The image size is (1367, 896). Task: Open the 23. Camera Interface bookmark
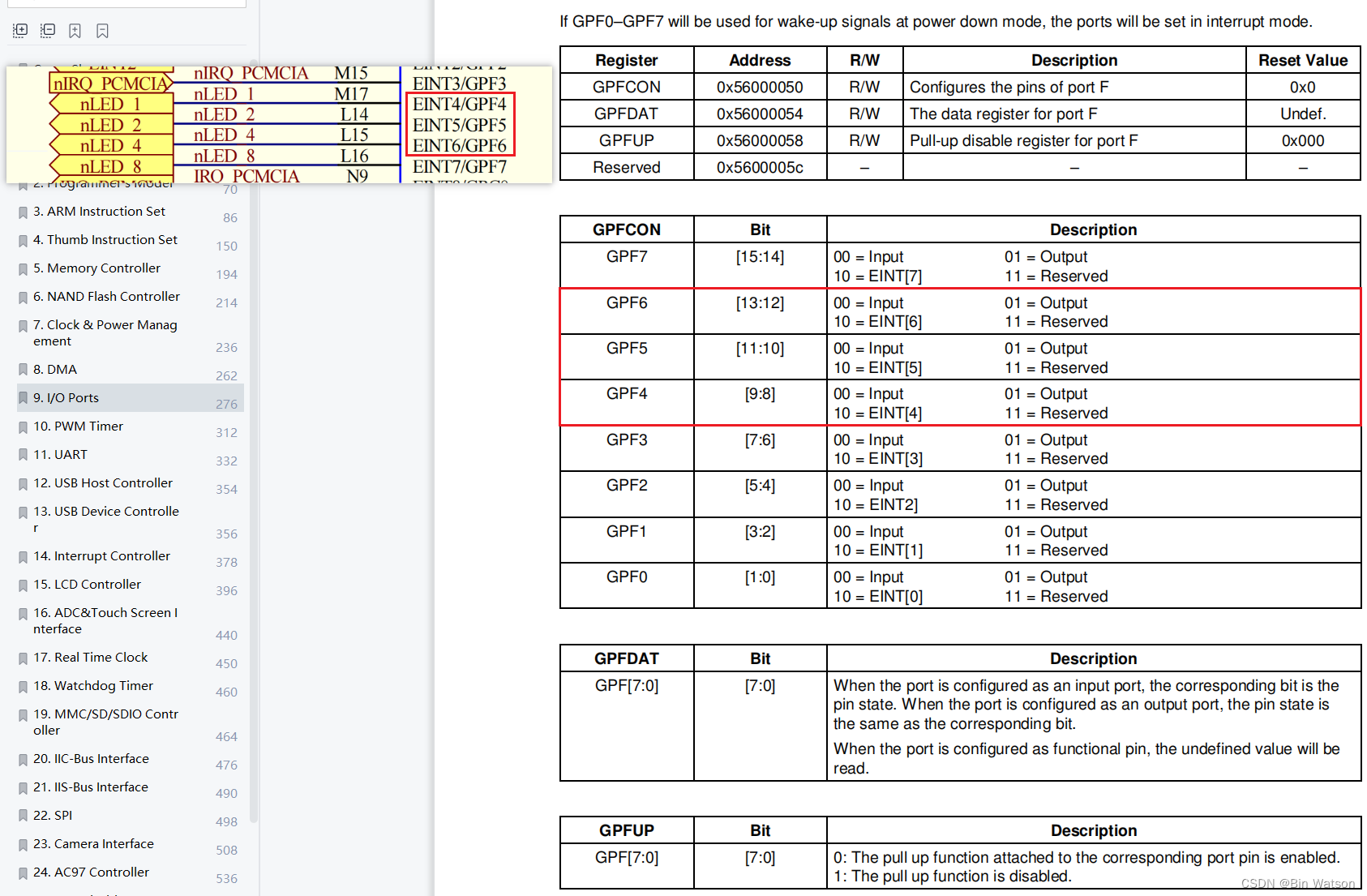click(93, 843)
